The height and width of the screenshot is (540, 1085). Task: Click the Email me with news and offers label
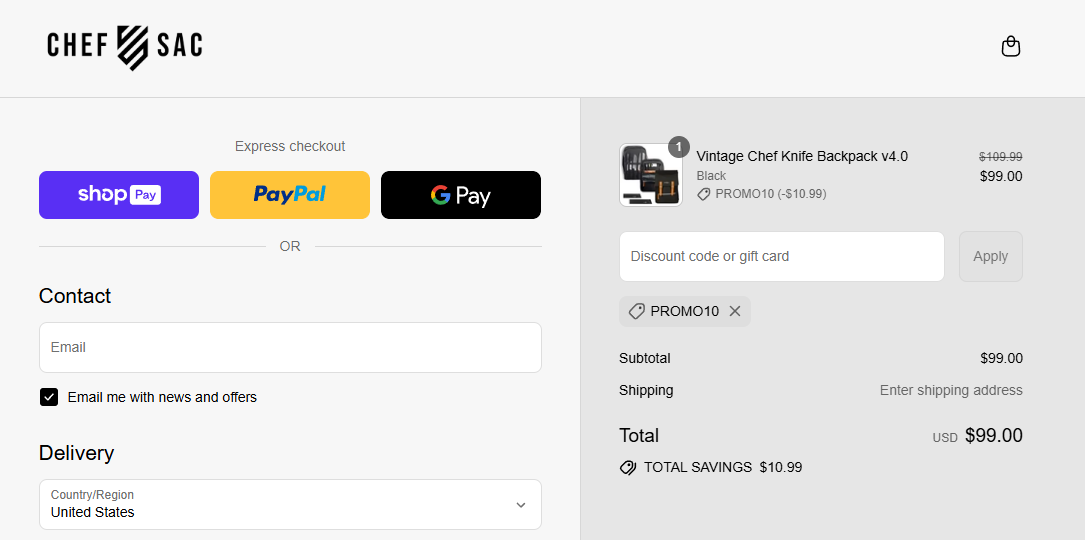coord(162,397)
